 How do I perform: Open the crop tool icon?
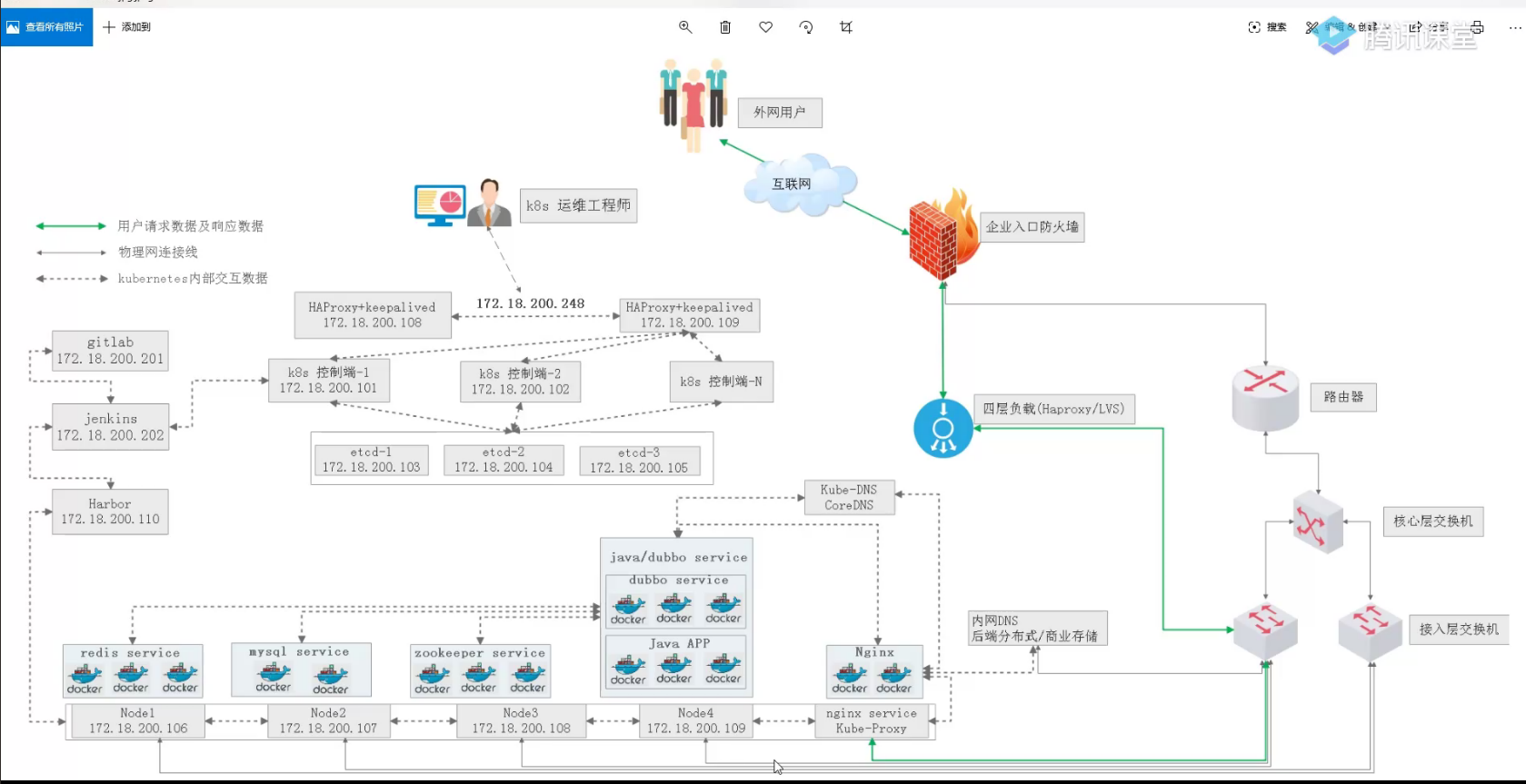pos(846,27)
